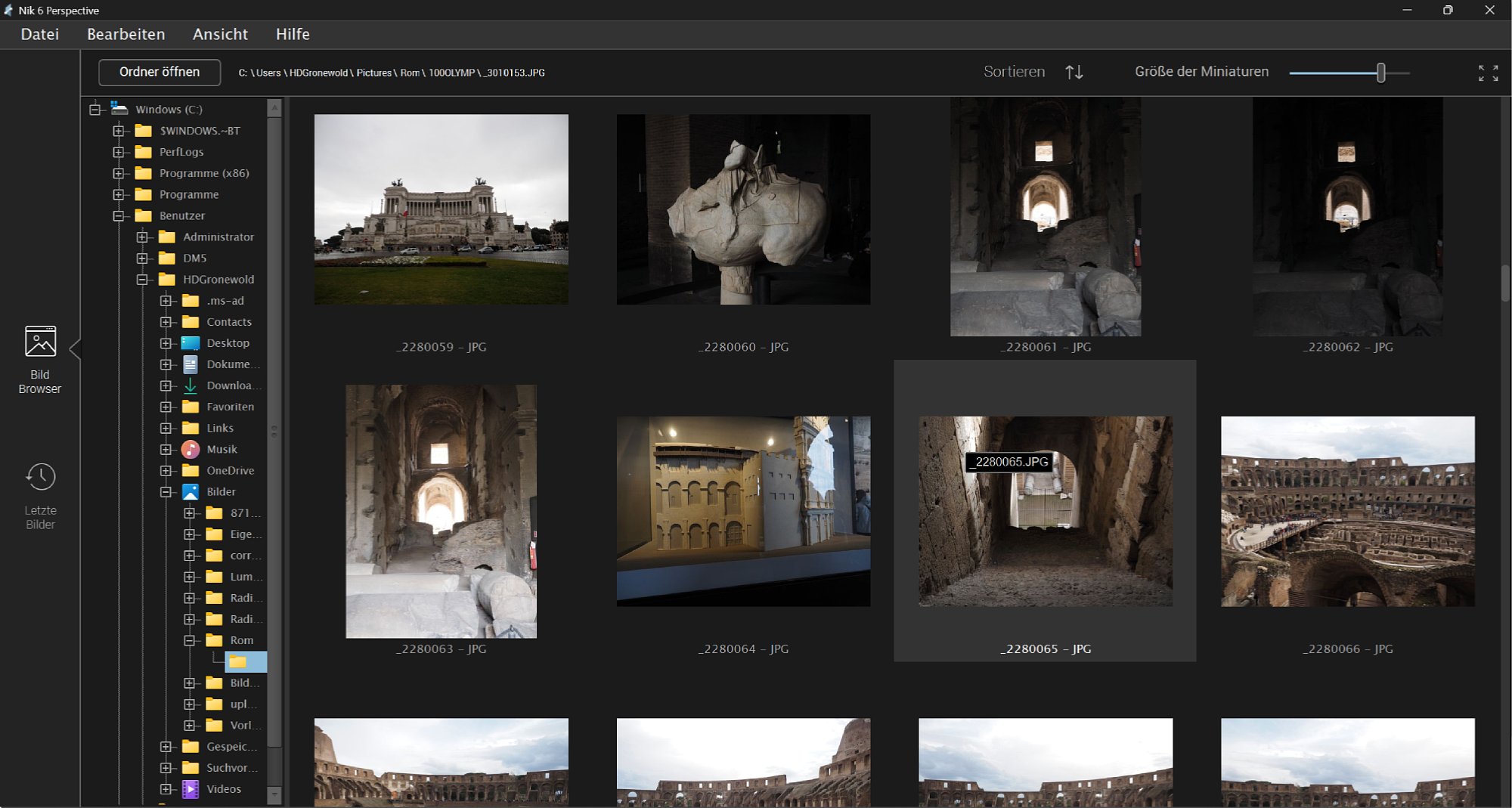Click the selected subfolder icon under Rom
The width and height of the screenshot is (1512, 808).
coord(238,662)
